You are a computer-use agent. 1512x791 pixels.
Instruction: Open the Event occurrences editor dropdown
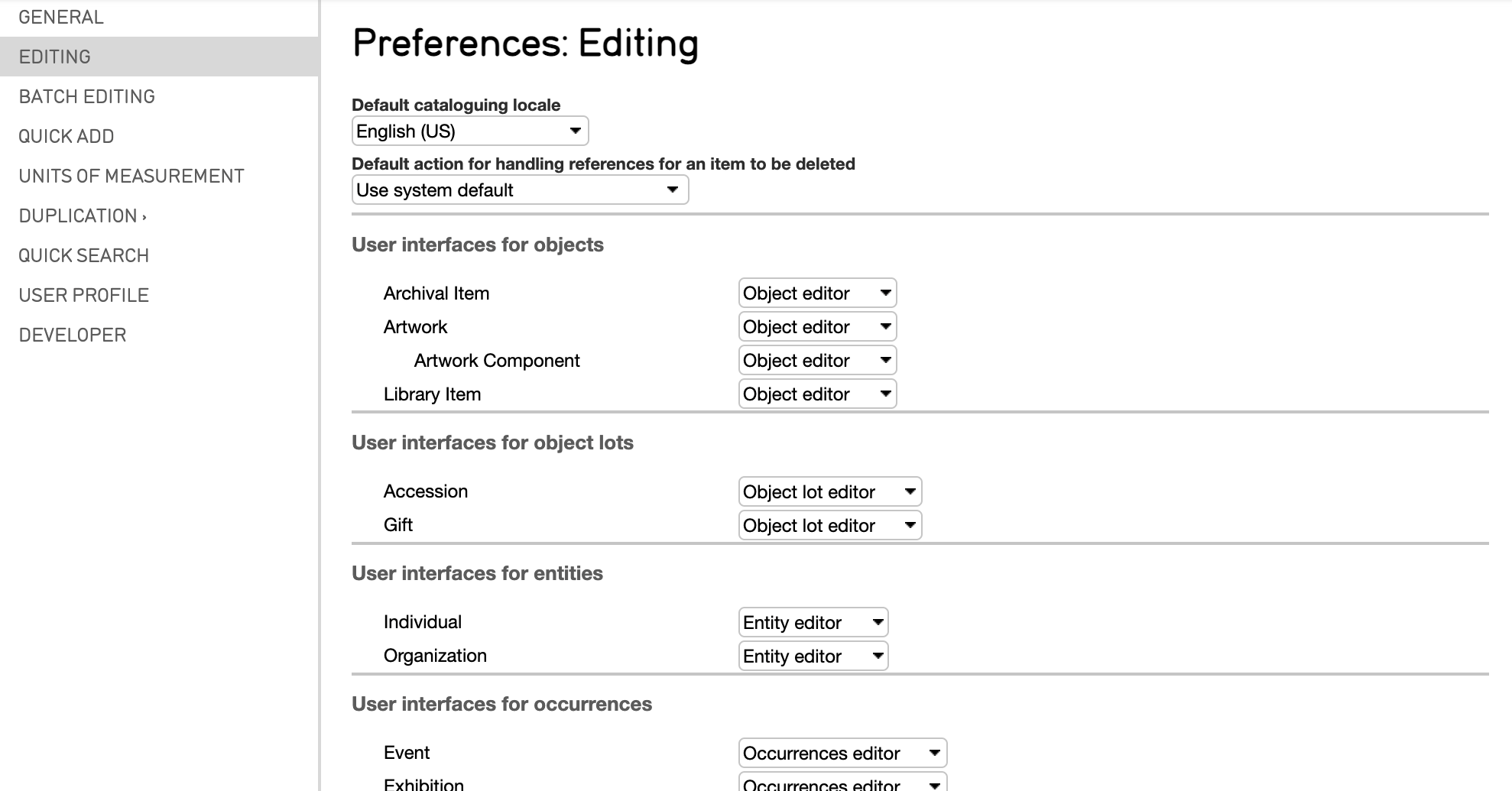pos(842,754)
